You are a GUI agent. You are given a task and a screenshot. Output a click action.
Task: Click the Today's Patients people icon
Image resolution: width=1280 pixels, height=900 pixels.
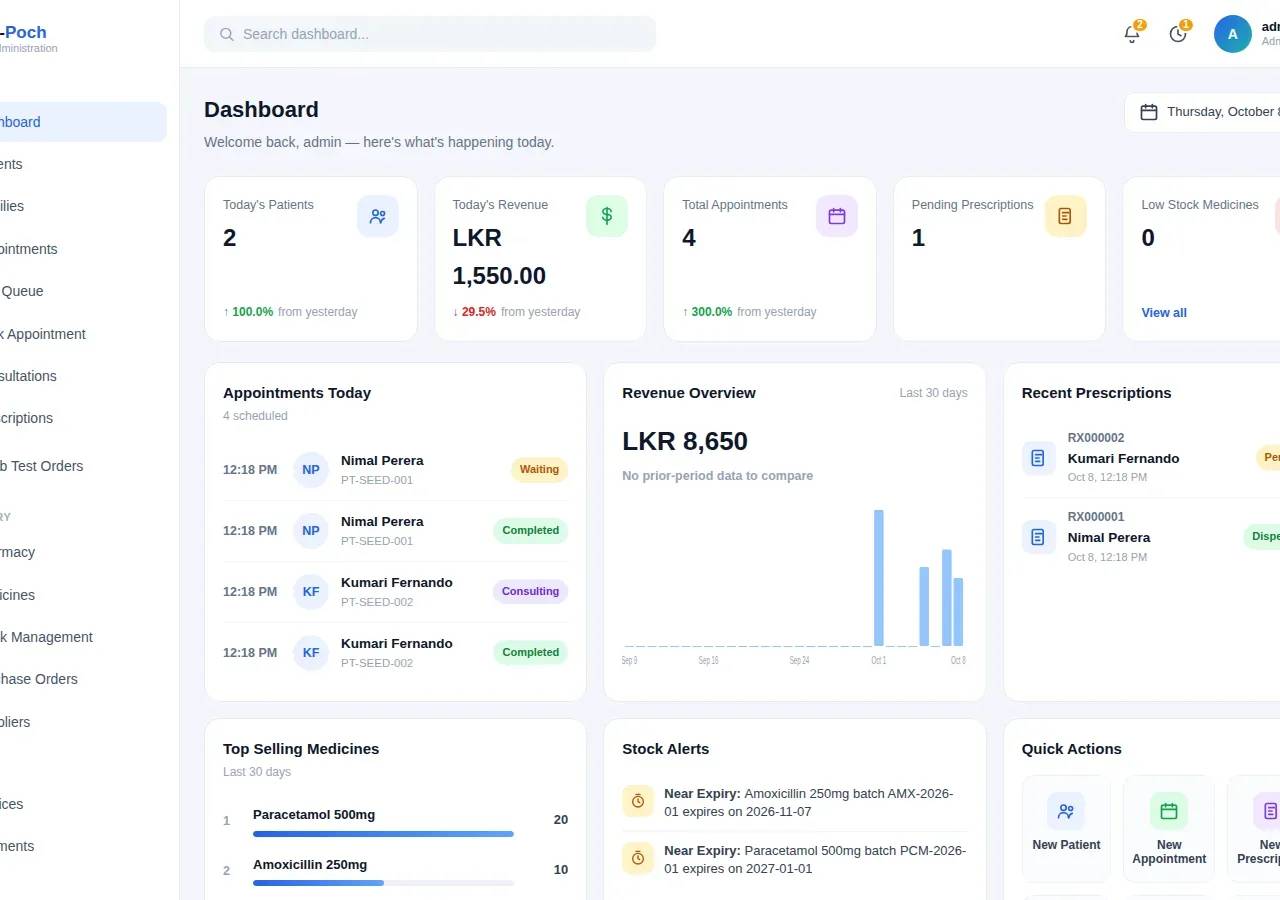pyautogui.click(x=378, y=216)
